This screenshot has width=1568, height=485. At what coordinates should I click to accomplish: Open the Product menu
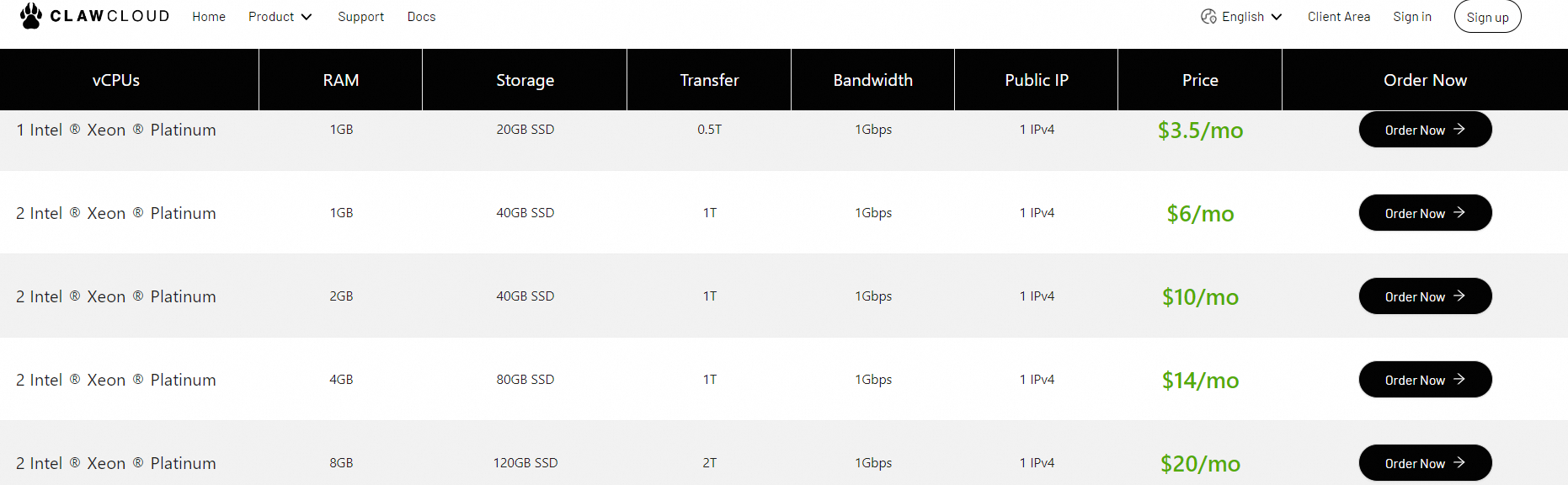pos(271,17)
